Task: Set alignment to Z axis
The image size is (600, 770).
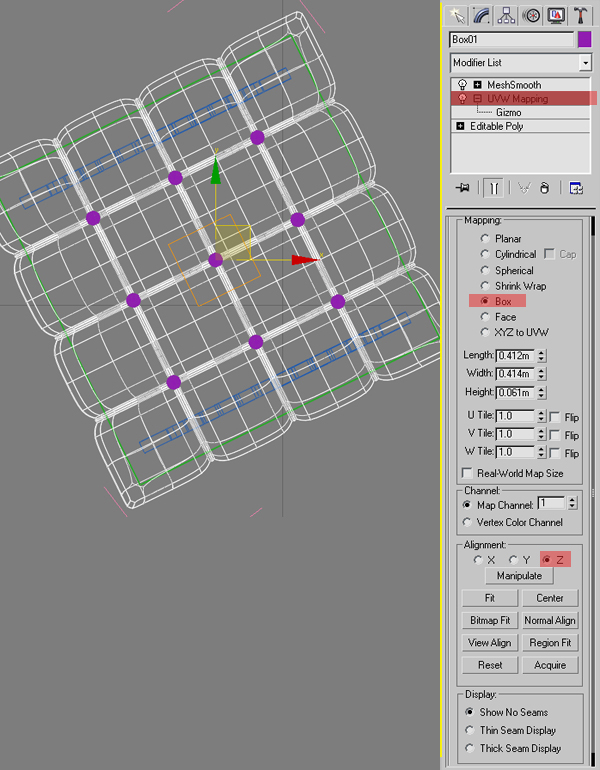Action: (x=547, y=559)
